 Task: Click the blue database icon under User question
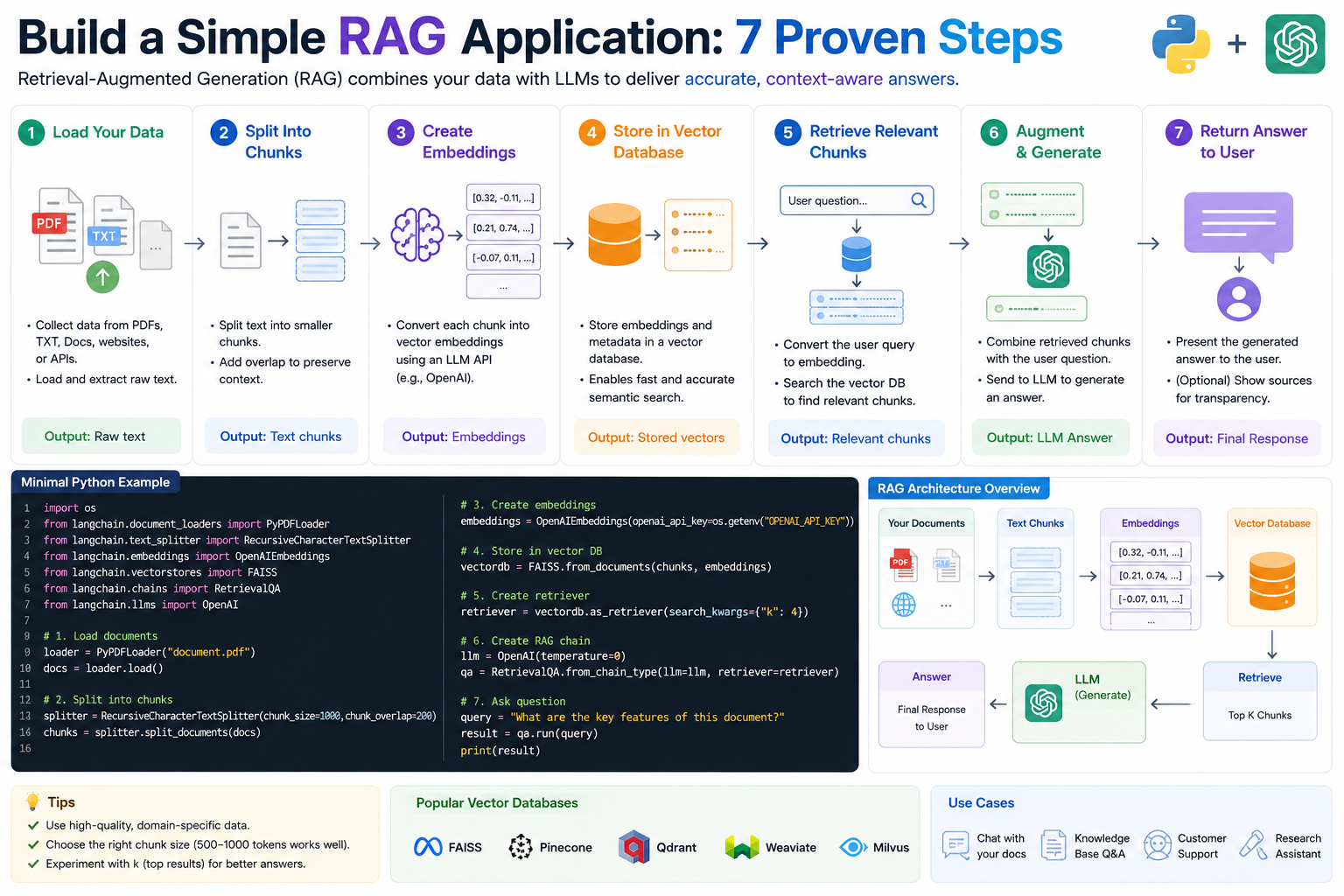[857, 255]
